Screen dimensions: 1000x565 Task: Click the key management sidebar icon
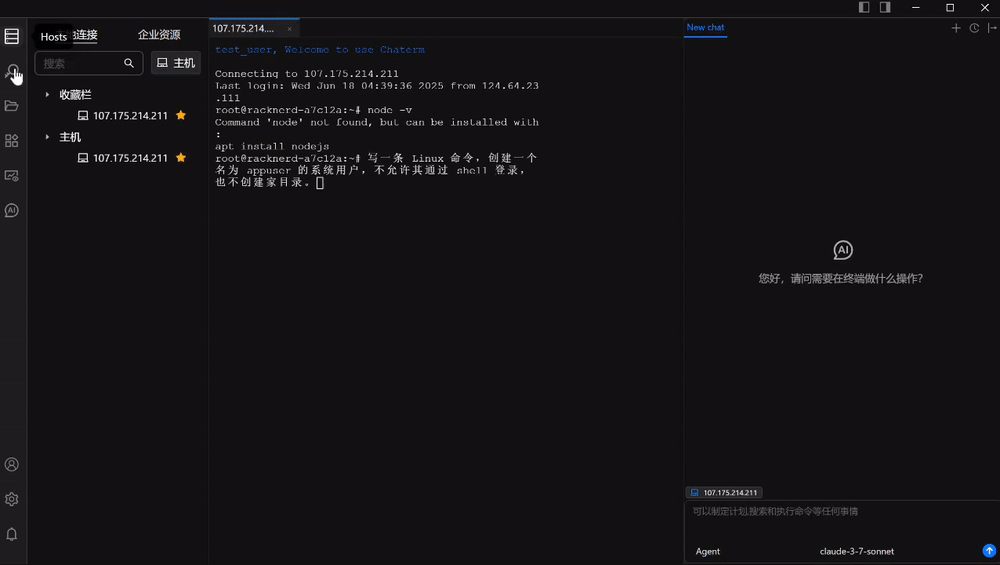point(11,71)
